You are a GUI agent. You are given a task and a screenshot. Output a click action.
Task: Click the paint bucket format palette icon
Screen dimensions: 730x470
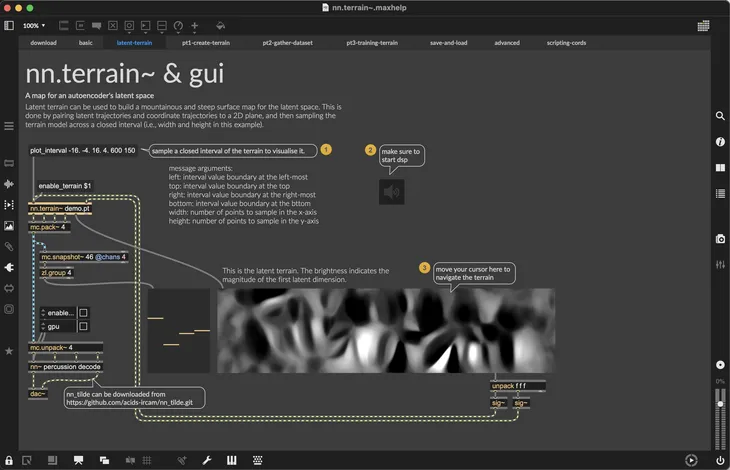click(x=221, y=26)
